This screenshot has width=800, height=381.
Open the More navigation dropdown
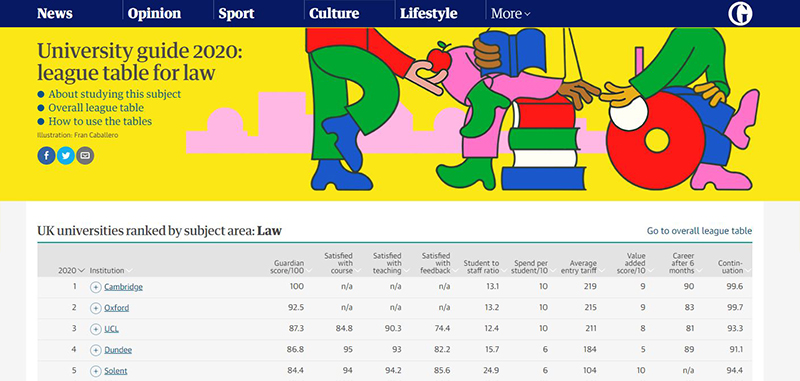tap(511, 14)
